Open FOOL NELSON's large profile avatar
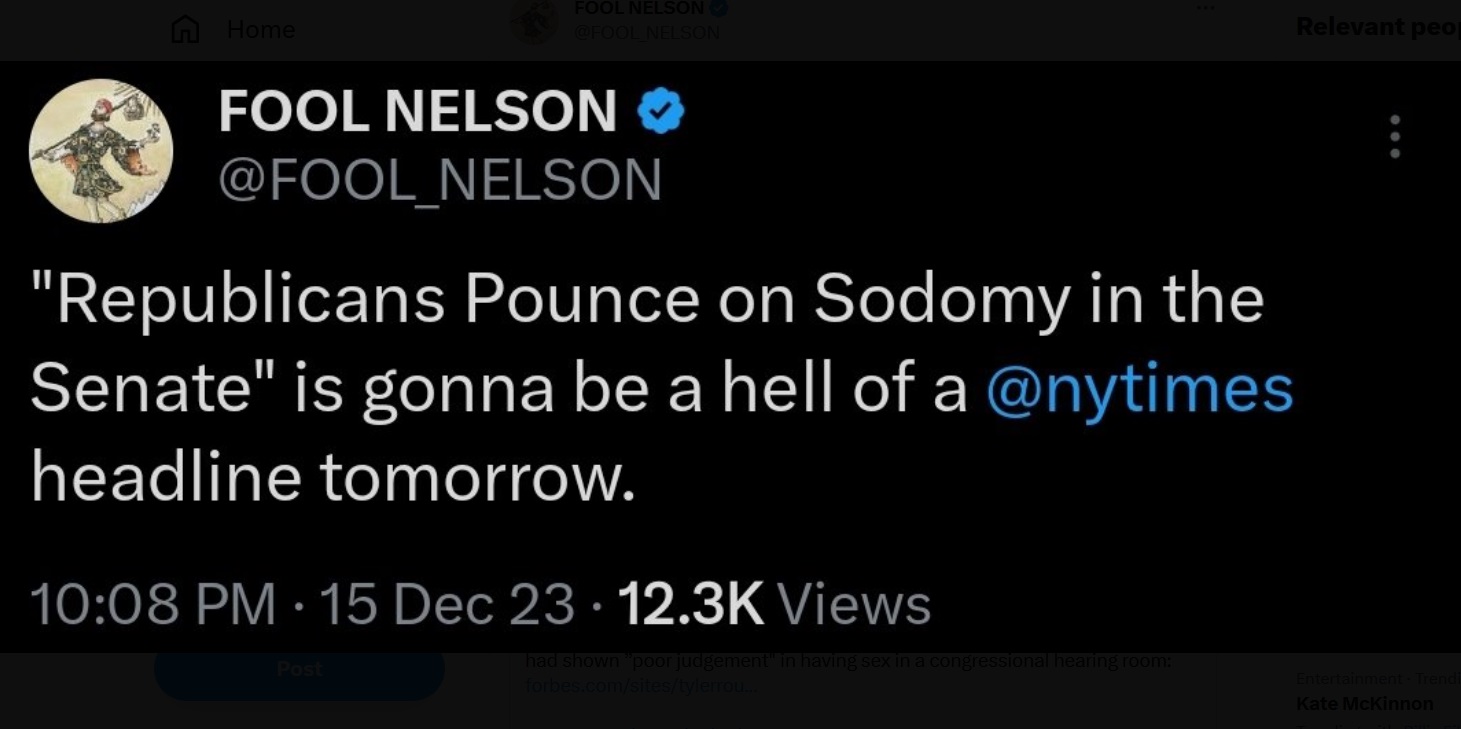The height and width of the screenshot is (729, 1461). 101,151
